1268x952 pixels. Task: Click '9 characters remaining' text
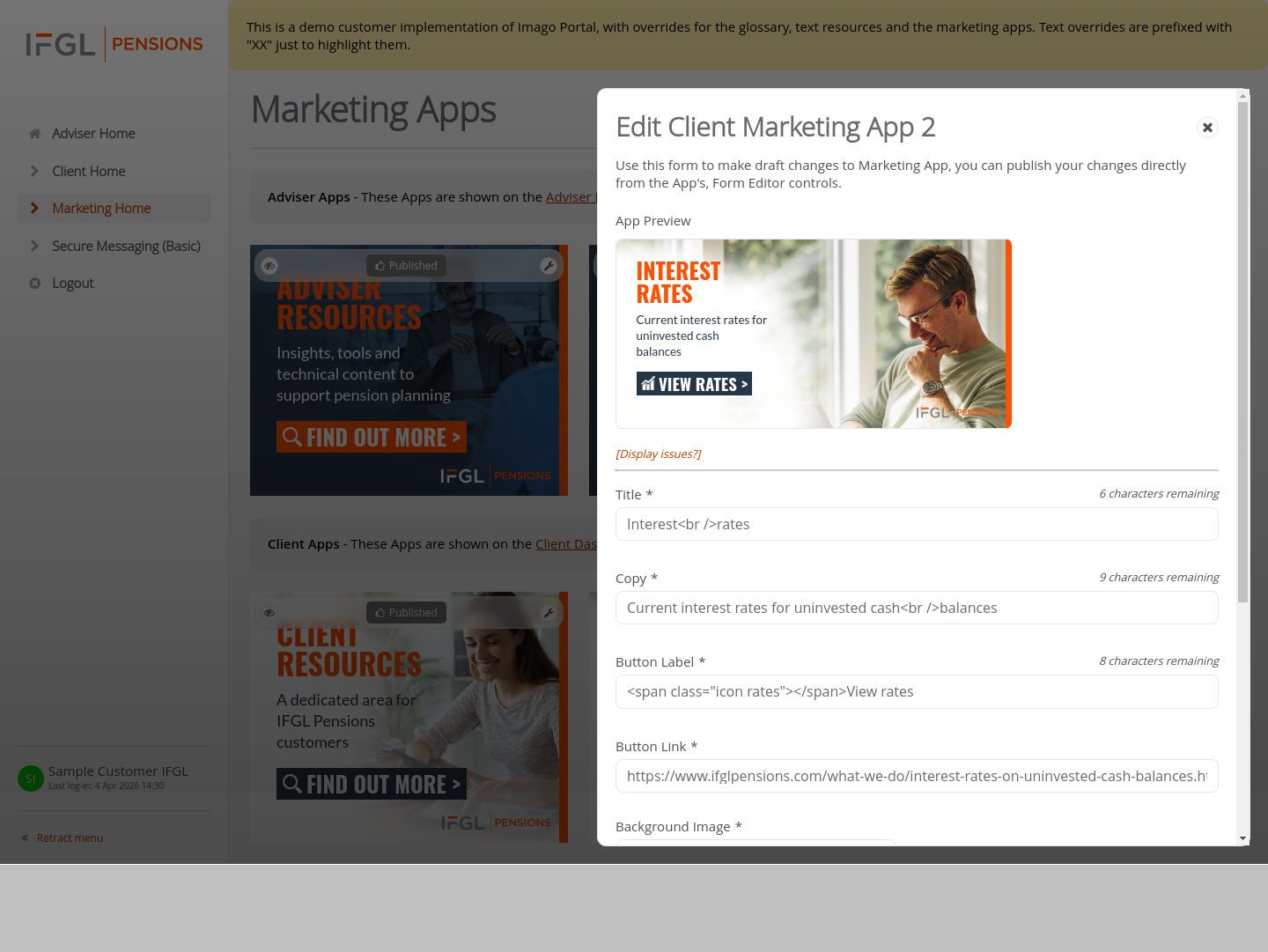[1159, 578]
